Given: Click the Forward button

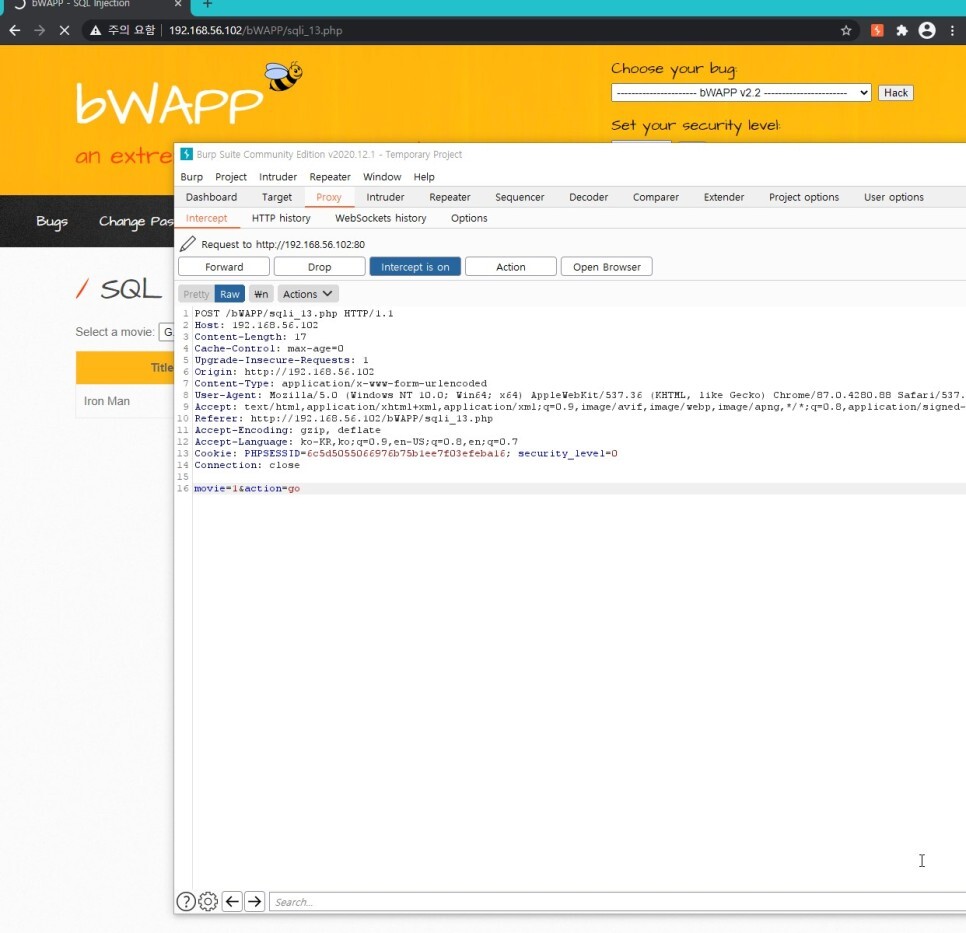Looking at the screenshot, I should (224, 267).
